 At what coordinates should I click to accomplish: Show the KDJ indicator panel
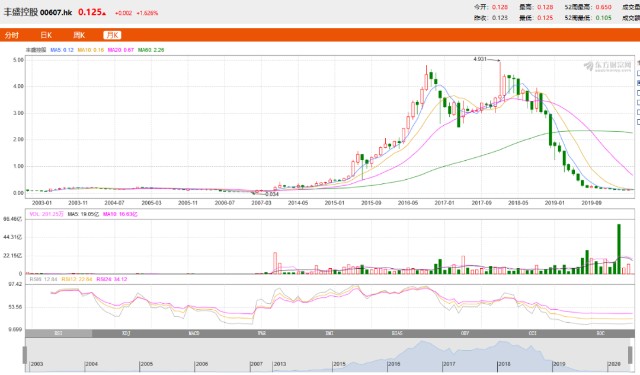(x=126, y=333)
